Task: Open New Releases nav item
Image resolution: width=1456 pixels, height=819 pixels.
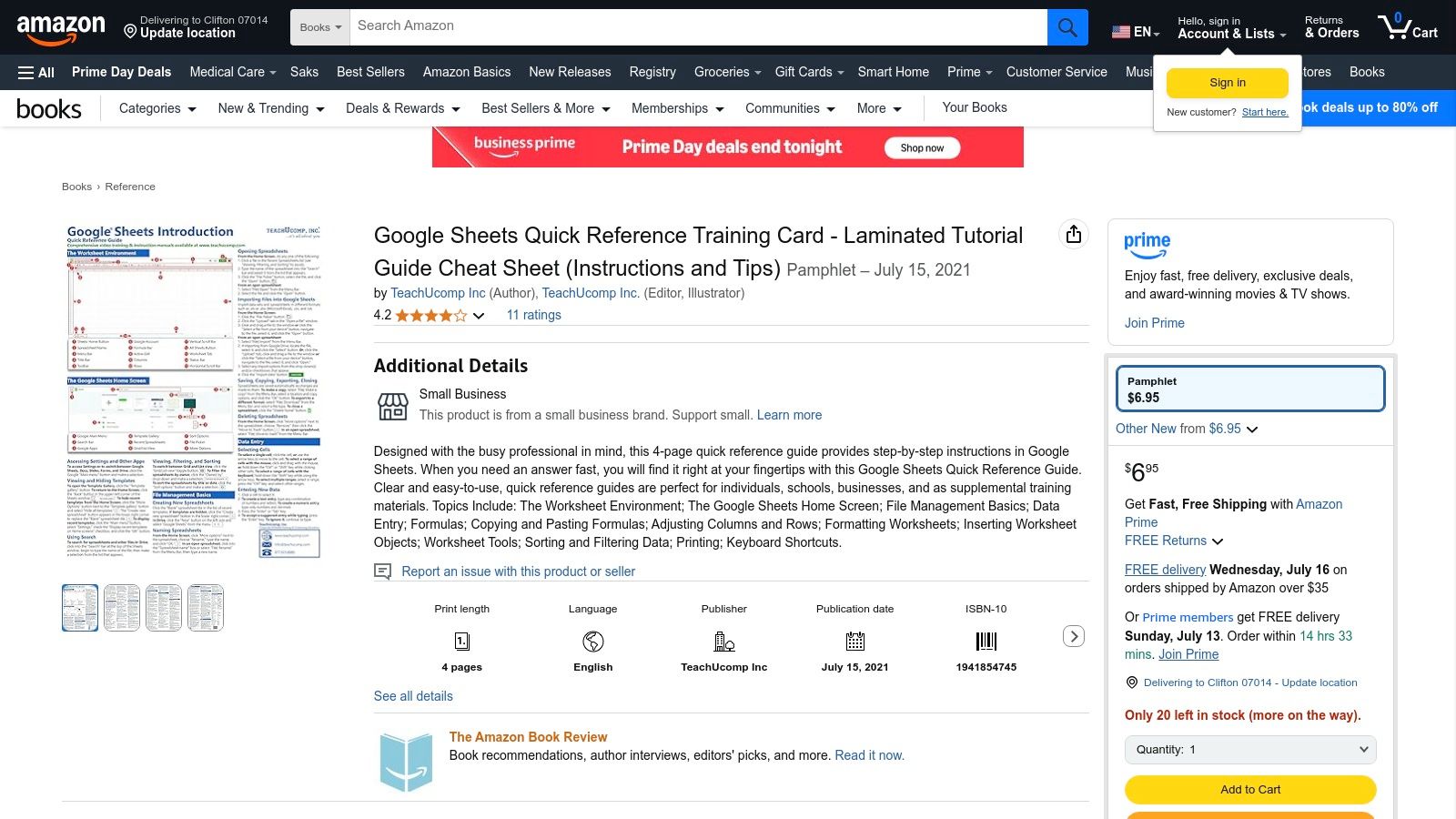Action: point(570,72)
